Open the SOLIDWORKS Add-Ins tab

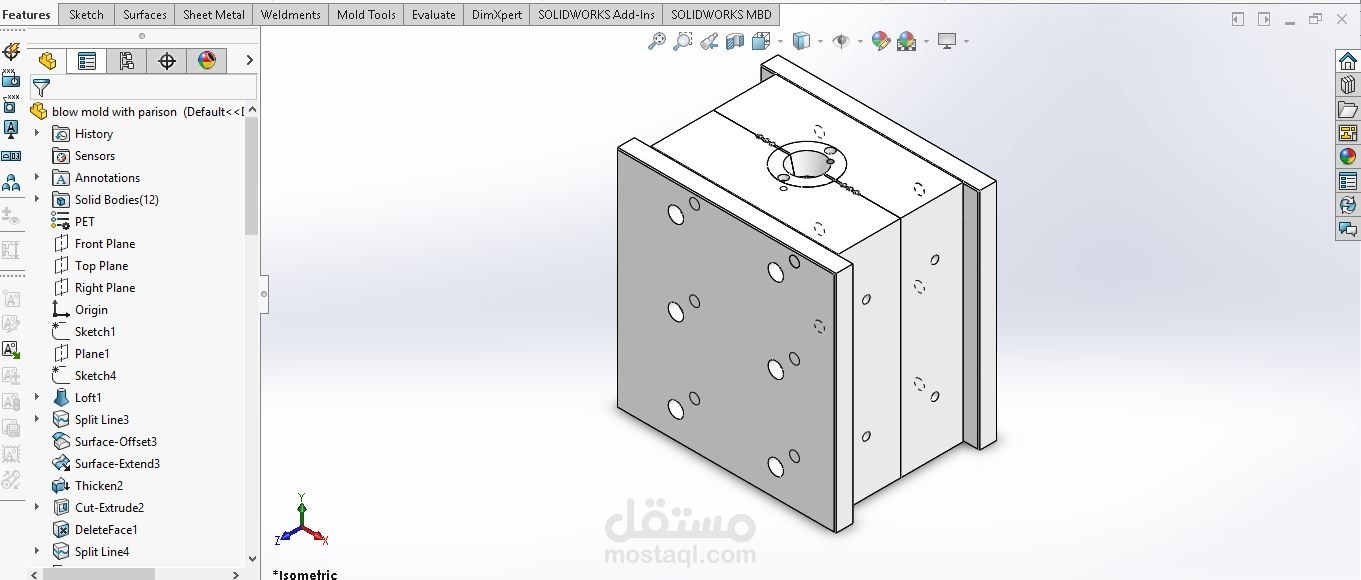[x=597, y=14]
